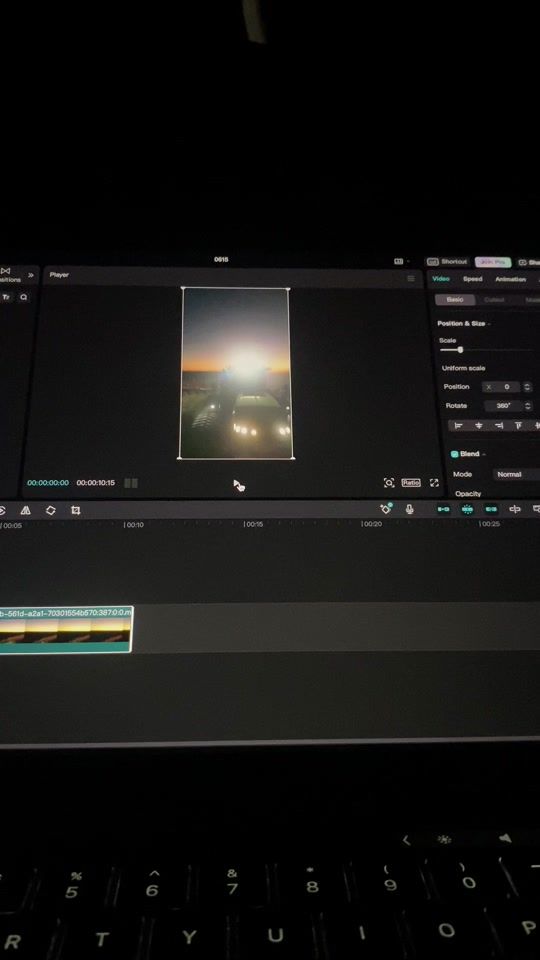
Task: Toggle main track magnet
Action: (443, 509)
